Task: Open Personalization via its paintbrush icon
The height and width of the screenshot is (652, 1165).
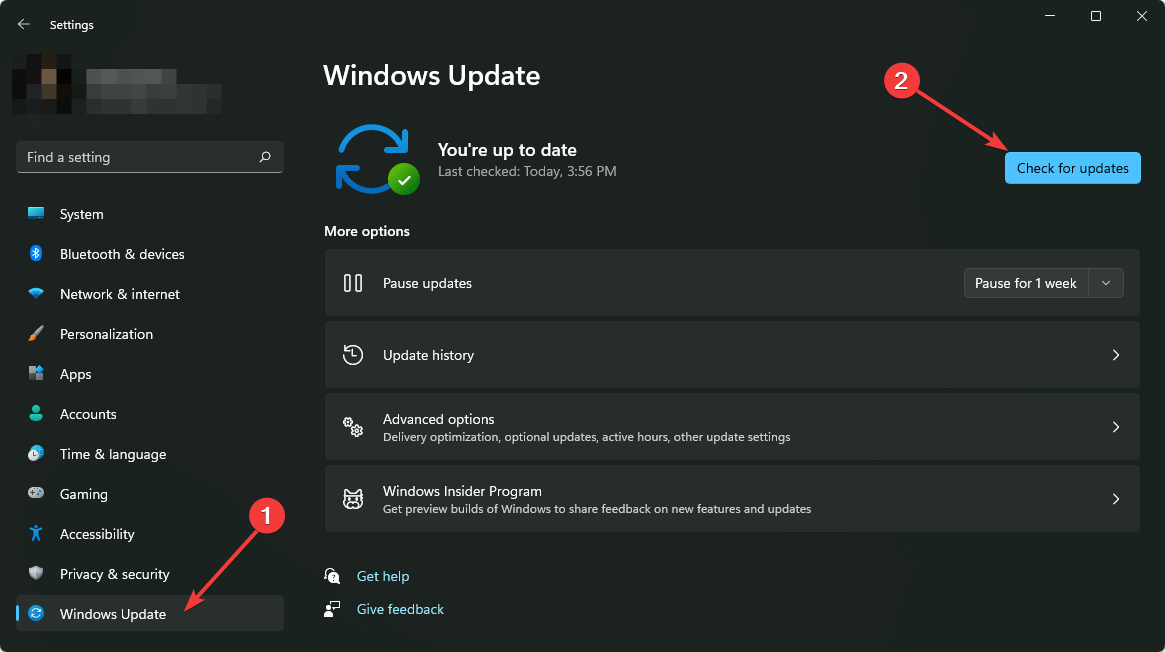Action: click(x=34, y=333)
